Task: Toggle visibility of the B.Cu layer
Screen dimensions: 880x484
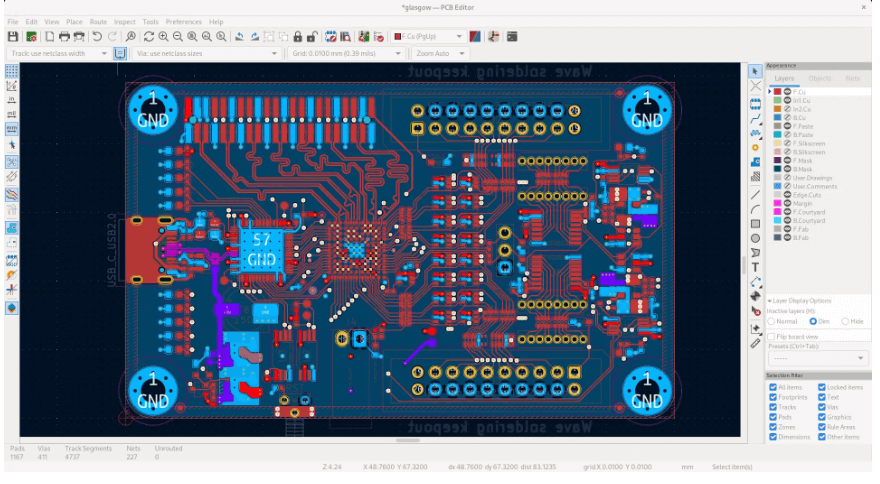Action: (x=788, y=118)
